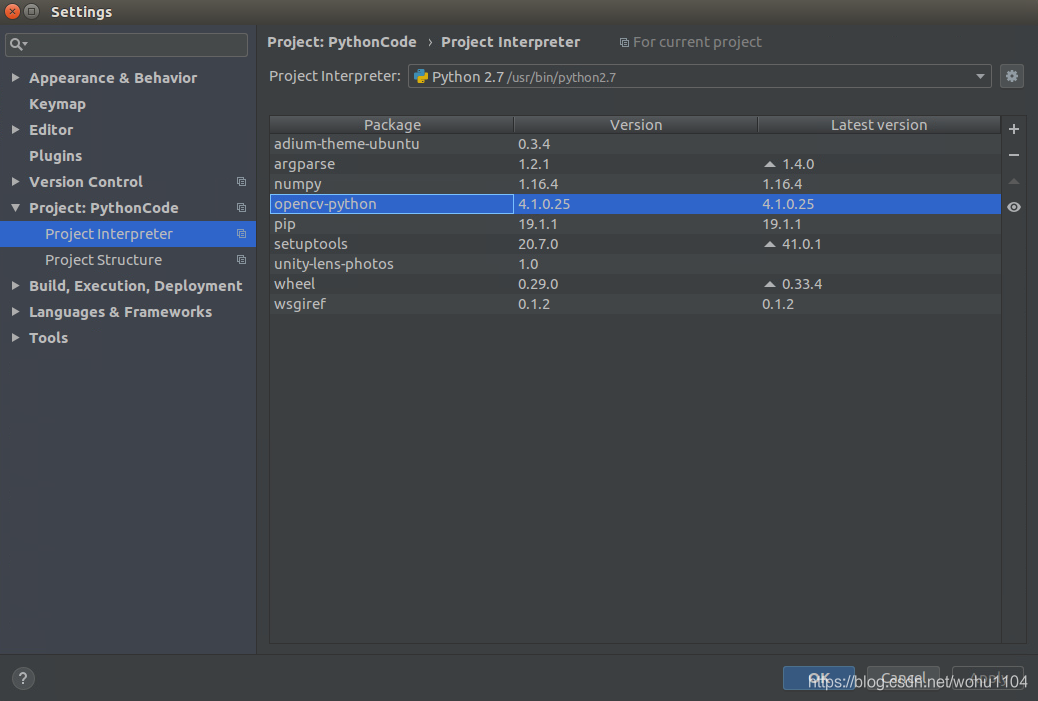This screenshot has height=701, width=1038.
Task: Sort by Version column header
Action: pyautogui.click(x=636, y=124)
